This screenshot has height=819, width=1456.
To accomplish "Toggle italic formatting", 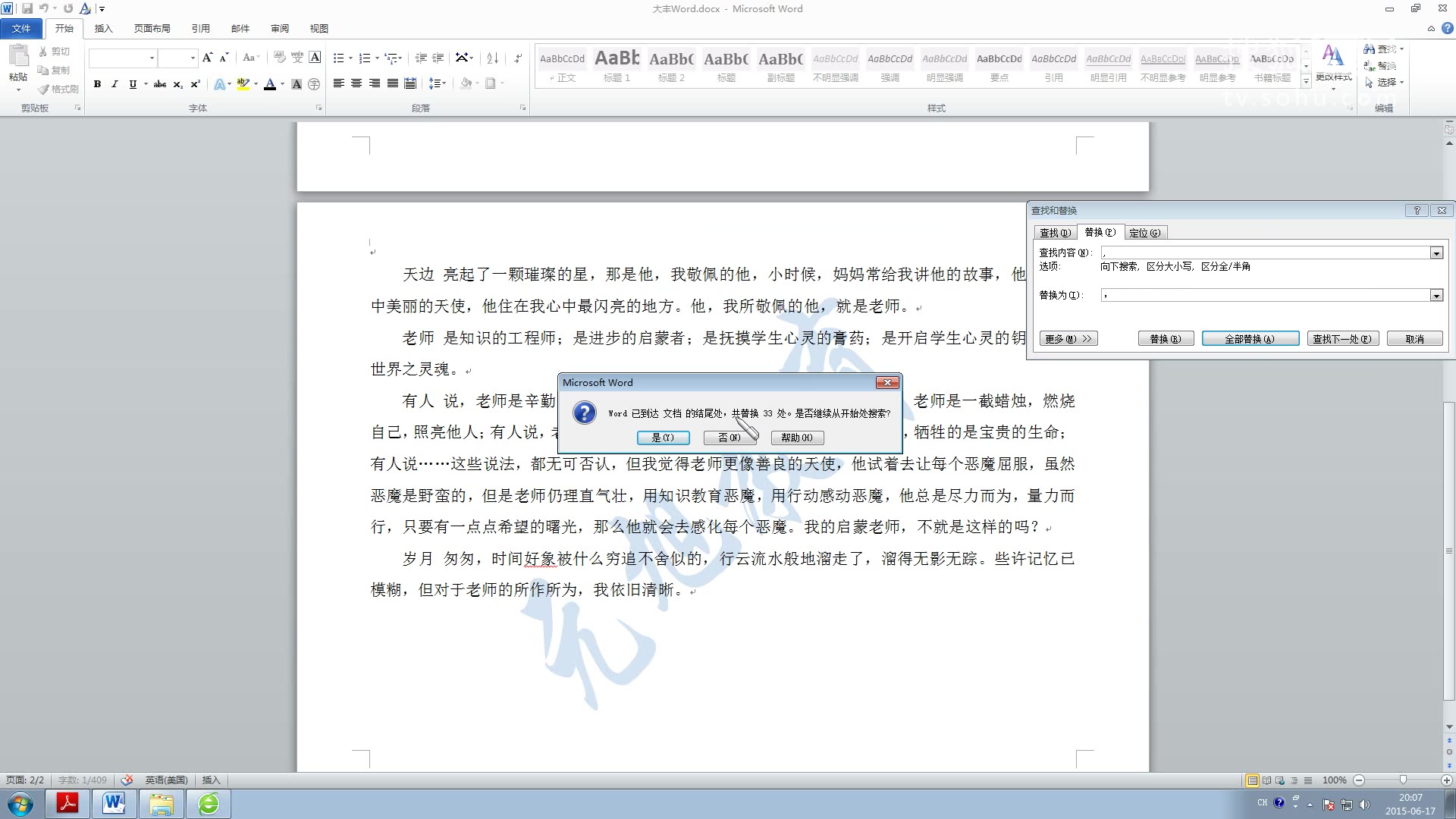I will 115,84.
